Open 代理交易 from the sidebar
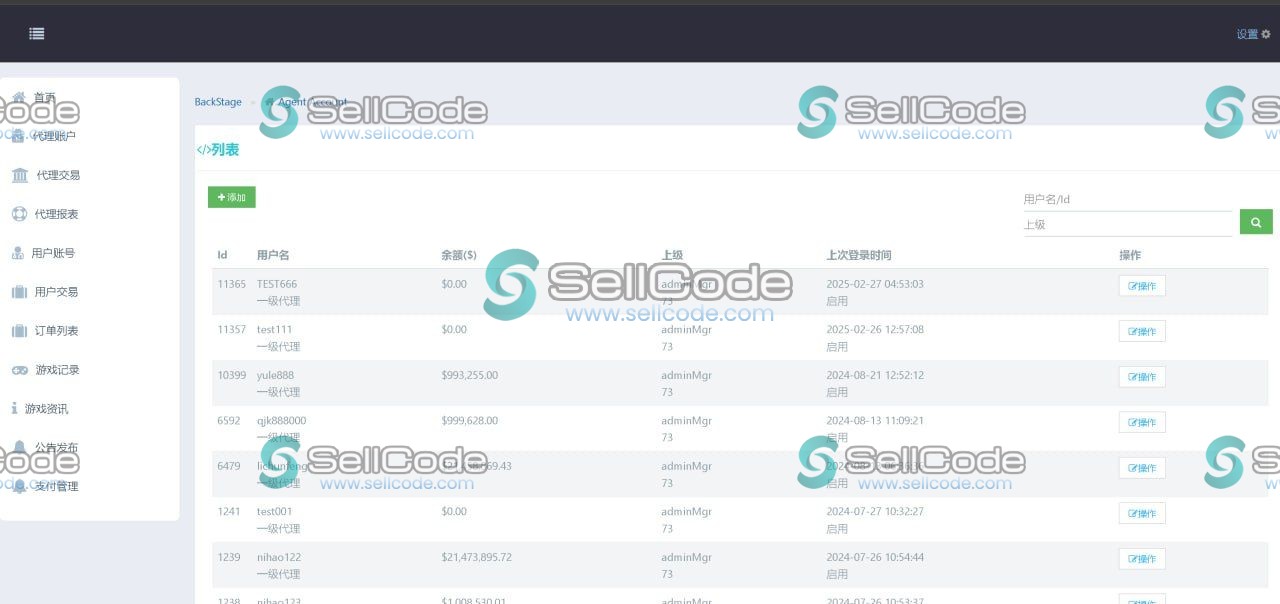This screenshot has height=604, width=1280. (x=57, y=175)
